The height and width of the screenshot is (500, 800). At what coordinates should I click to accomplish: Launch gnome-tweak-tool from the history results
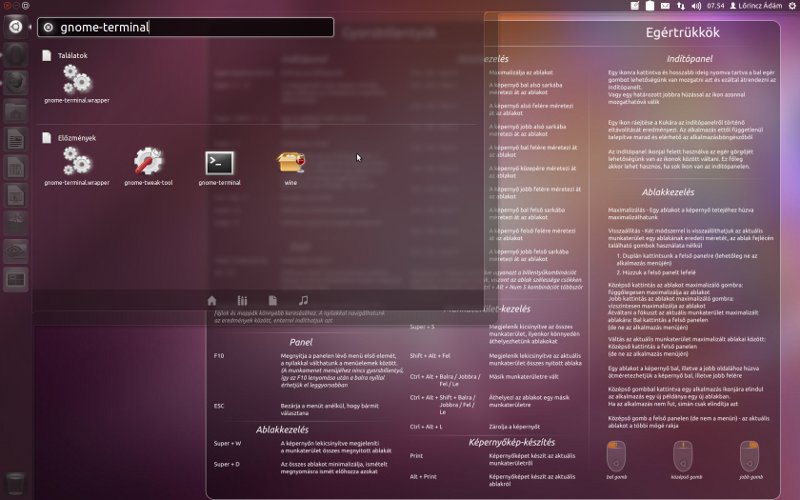148,167
